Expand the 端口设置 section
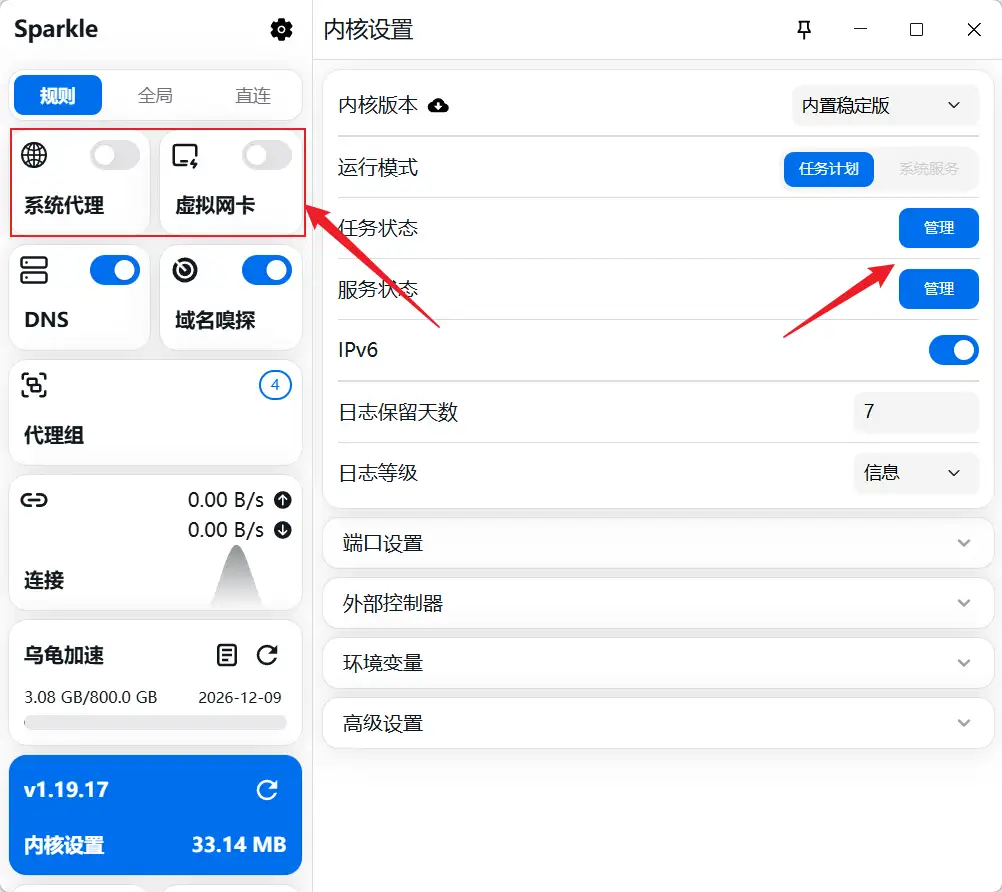The height and width of the screenshot is (892, 1002). click(650, 543)
